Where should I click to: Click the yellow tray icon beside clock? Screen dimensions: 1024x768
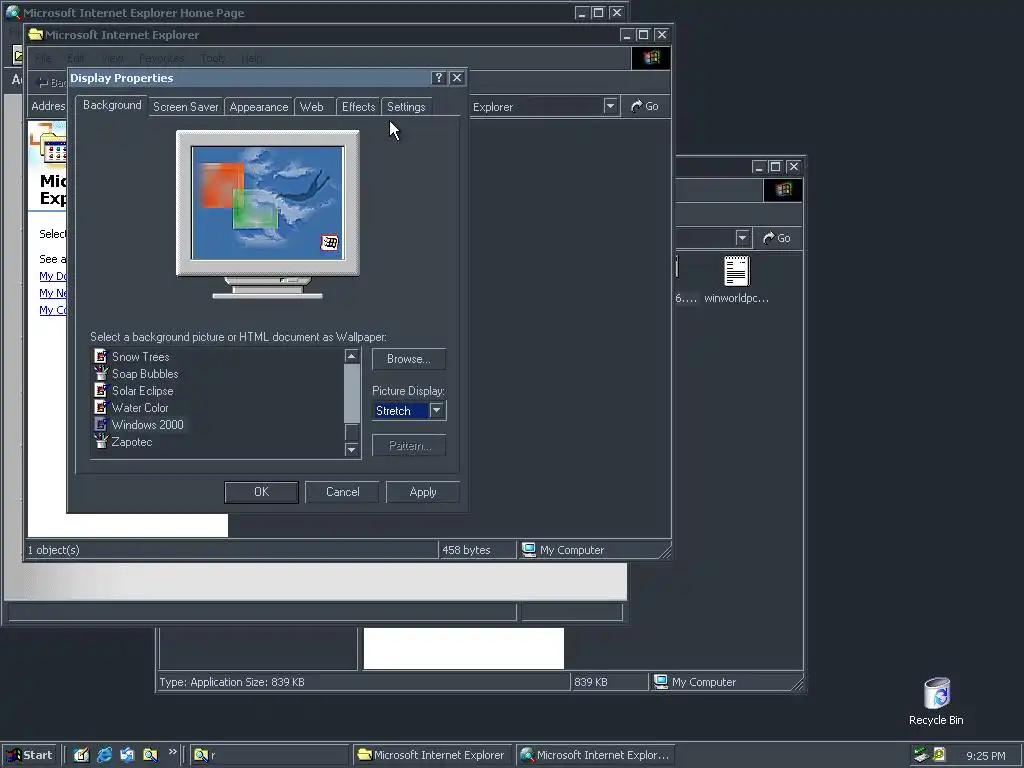tap(939, 754)
